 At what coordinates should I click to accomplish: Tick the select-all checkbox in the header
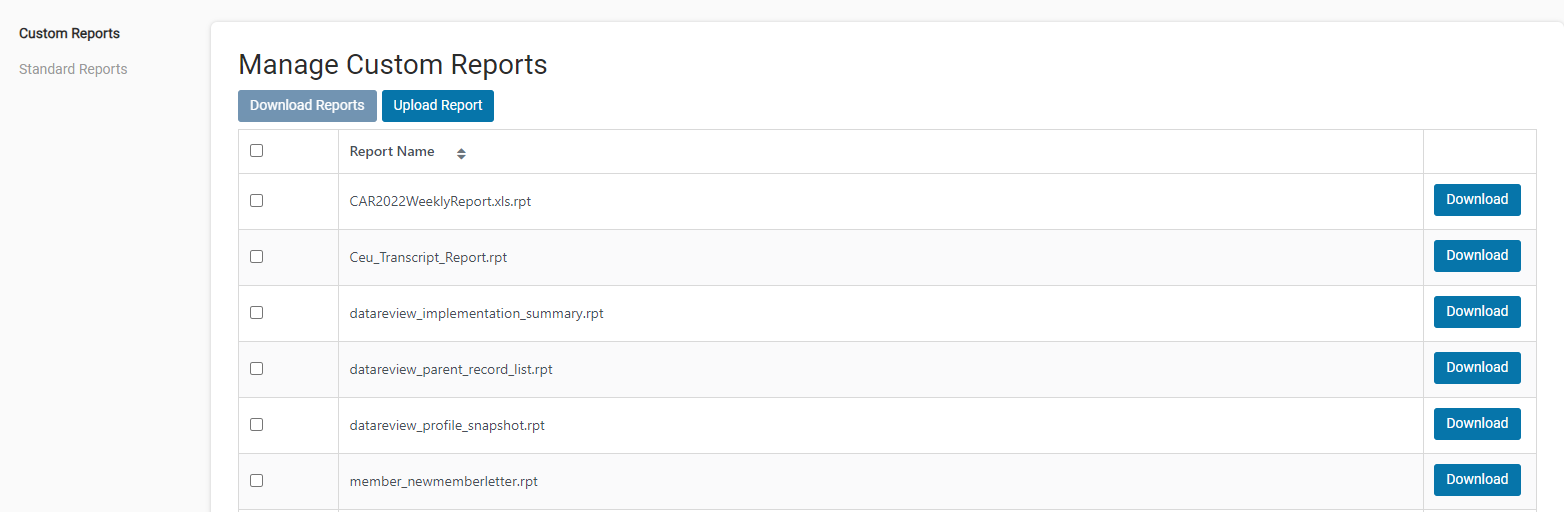(256, 151)
